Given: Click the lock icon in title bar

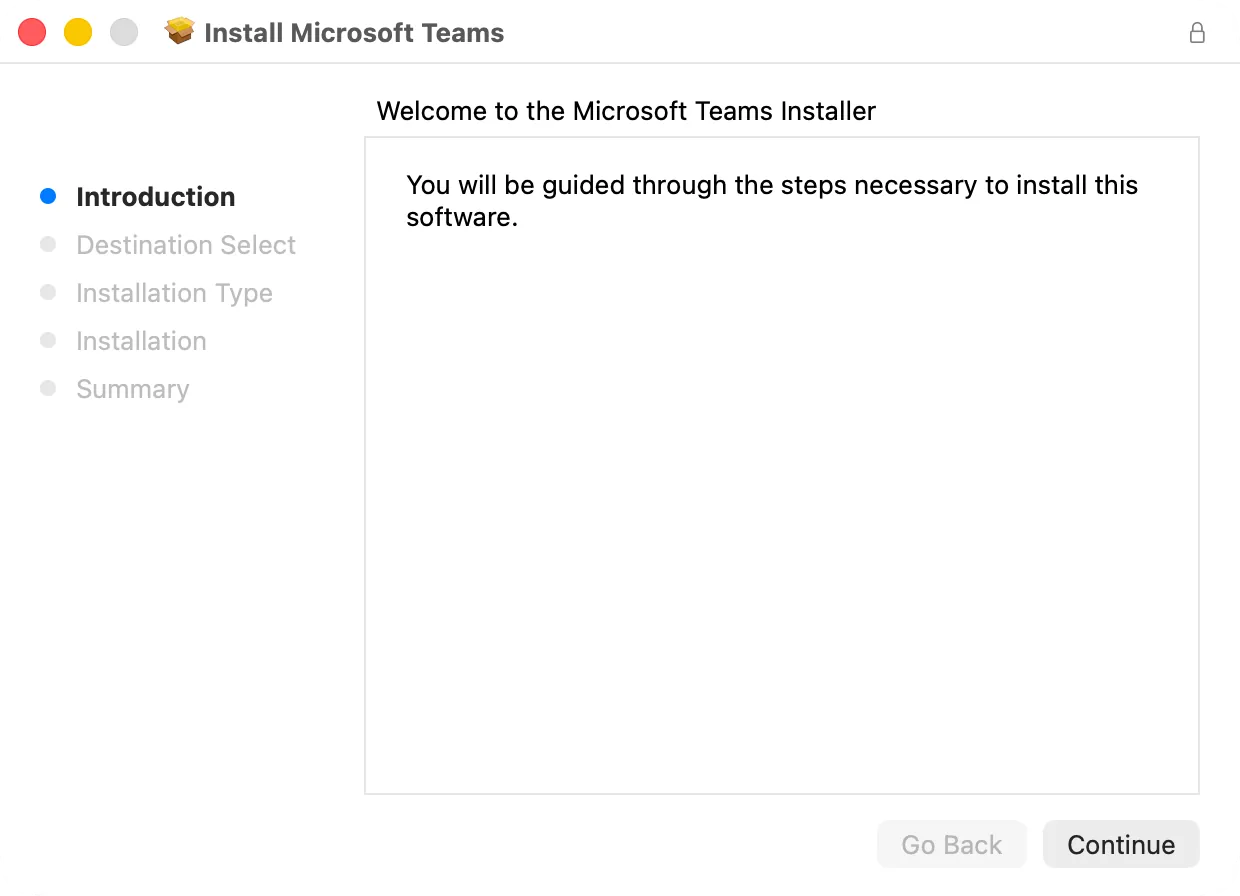Looking at the screenshot, I should [1196, 33].
